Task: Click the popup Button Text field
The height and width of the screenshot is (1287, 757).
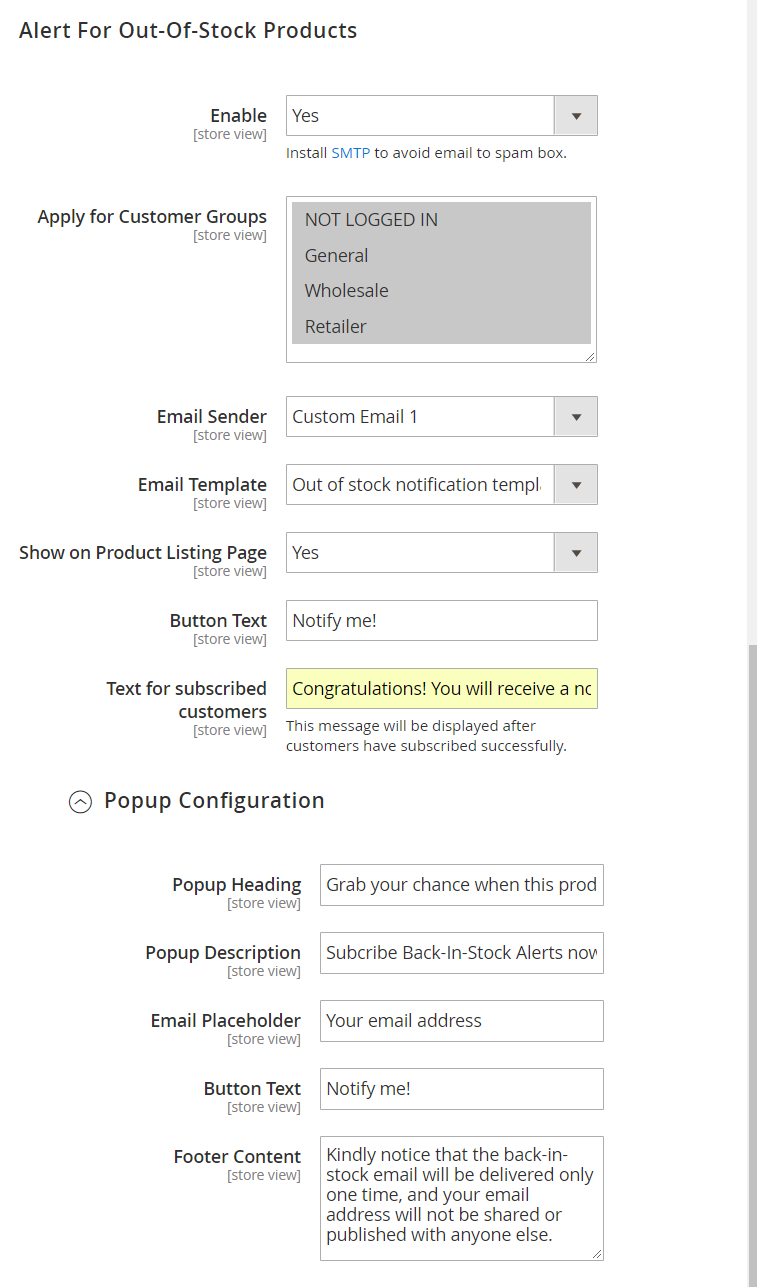Action: click(x=461, y=1089)
